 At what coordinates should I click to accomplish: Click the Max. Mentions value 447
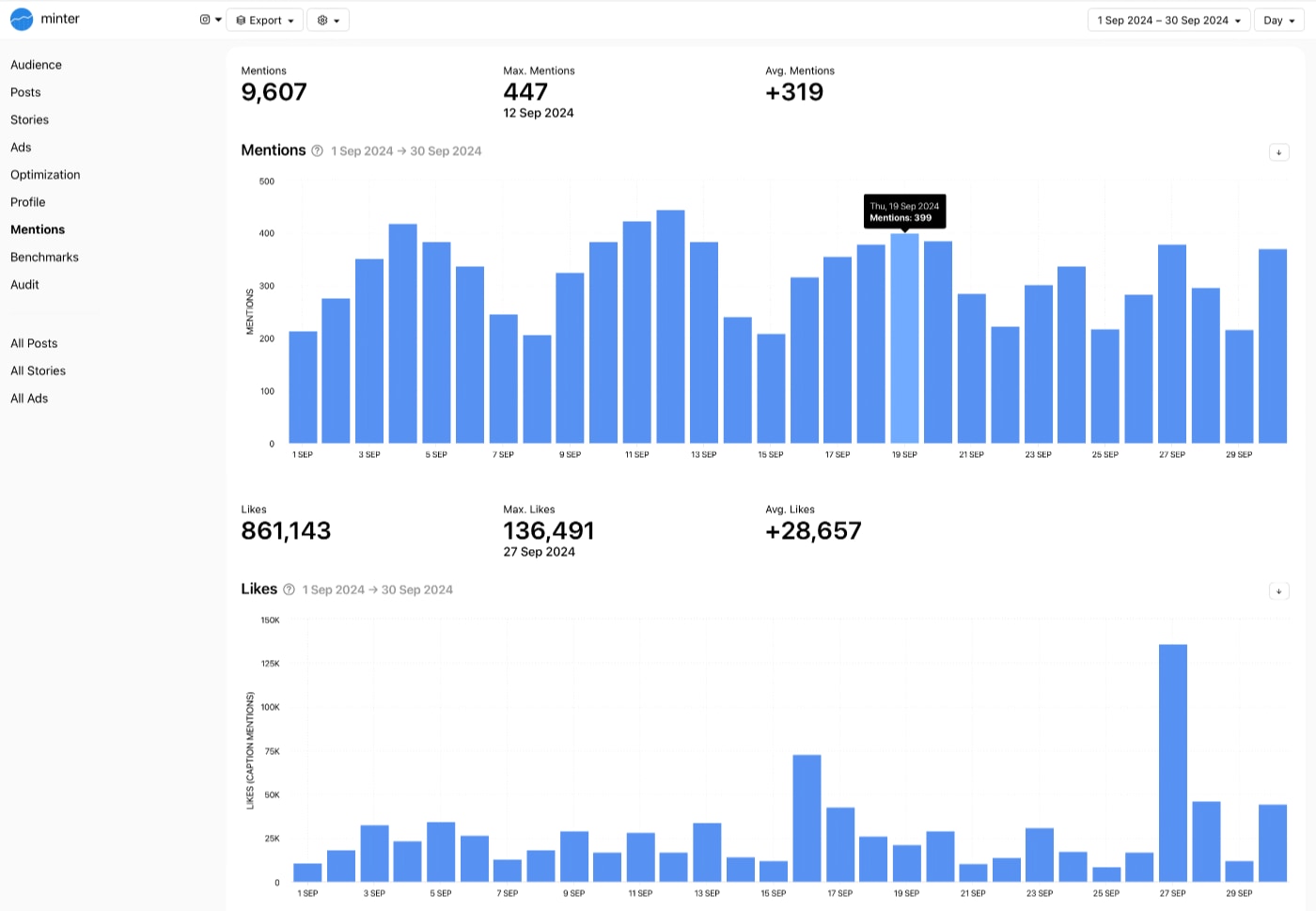[525, 92]
